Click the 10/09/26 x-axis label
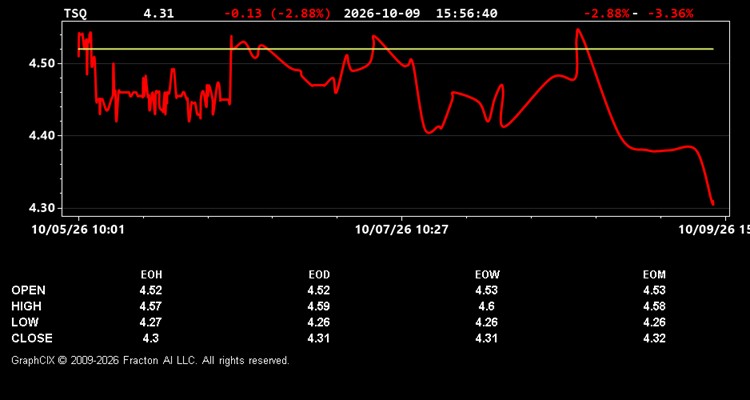 tap(714, 230)
